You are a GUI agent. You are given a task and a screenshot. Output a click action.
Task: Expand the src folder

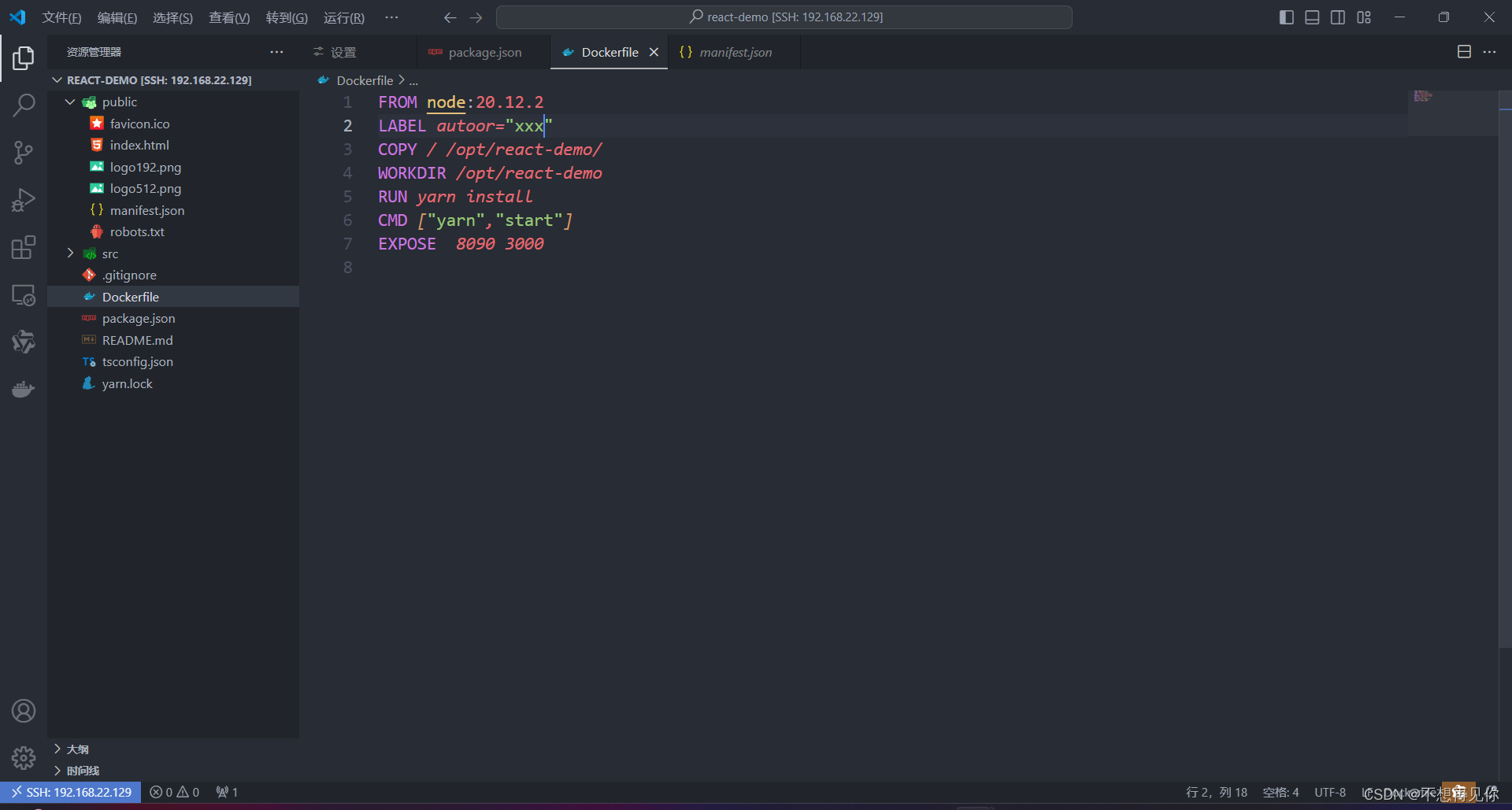coord(70,253)
